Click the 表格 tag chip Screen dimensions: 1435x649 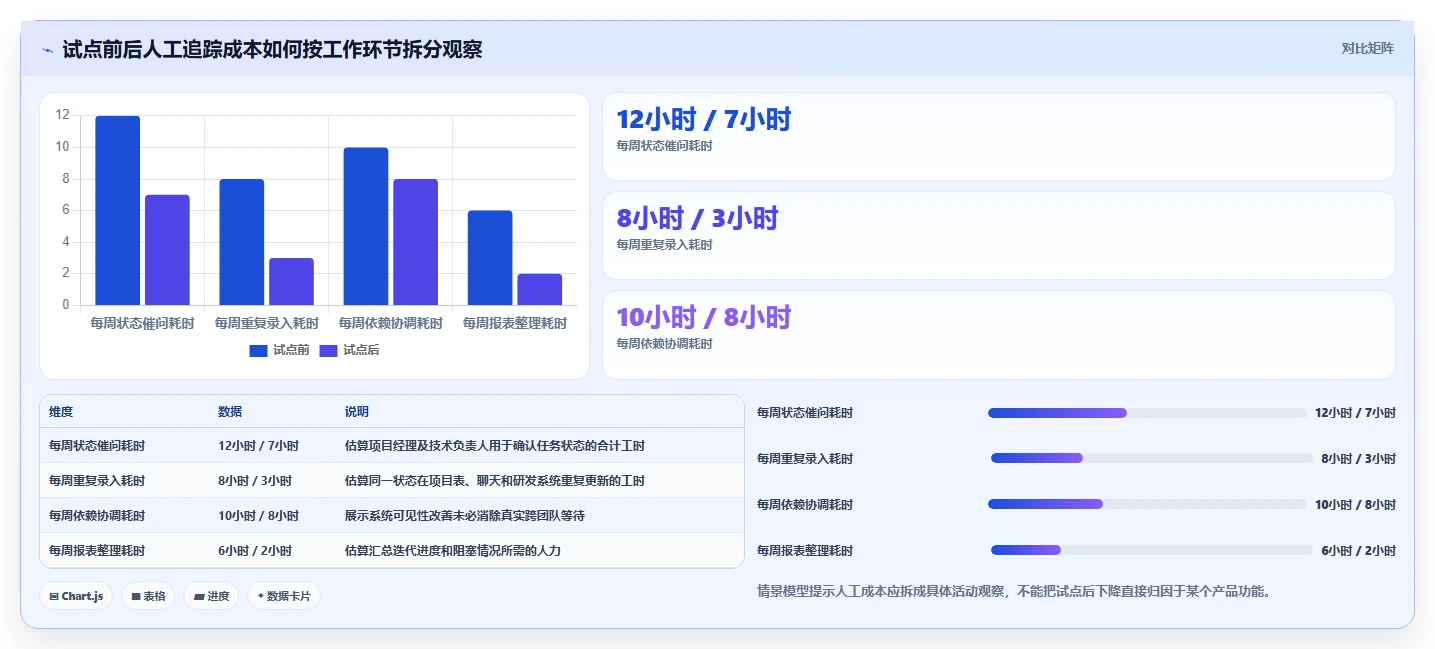[148, 596]
